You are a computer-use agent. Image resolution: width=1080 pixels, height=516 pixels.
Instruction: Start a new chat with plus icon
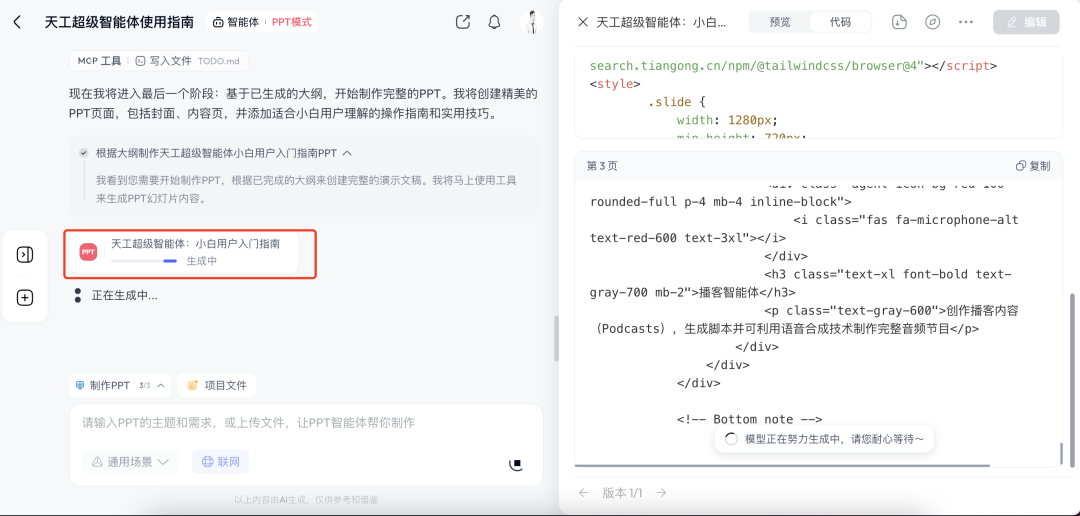(25, 298)
